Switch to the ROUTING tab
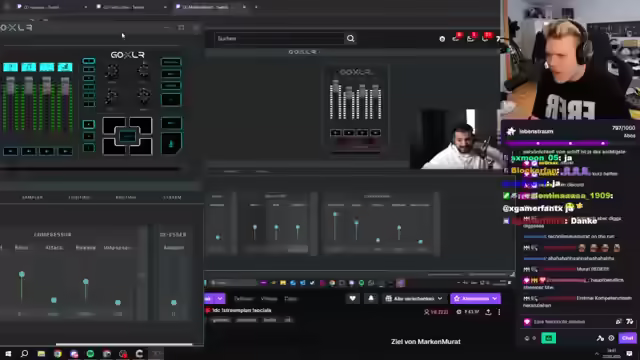 point(126,198)
